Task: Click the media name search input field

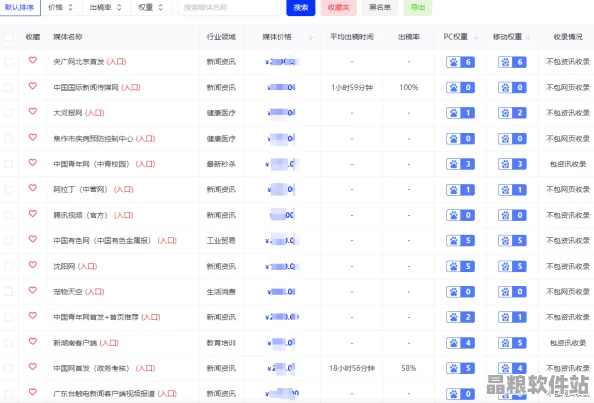Action: click(229, 7)
